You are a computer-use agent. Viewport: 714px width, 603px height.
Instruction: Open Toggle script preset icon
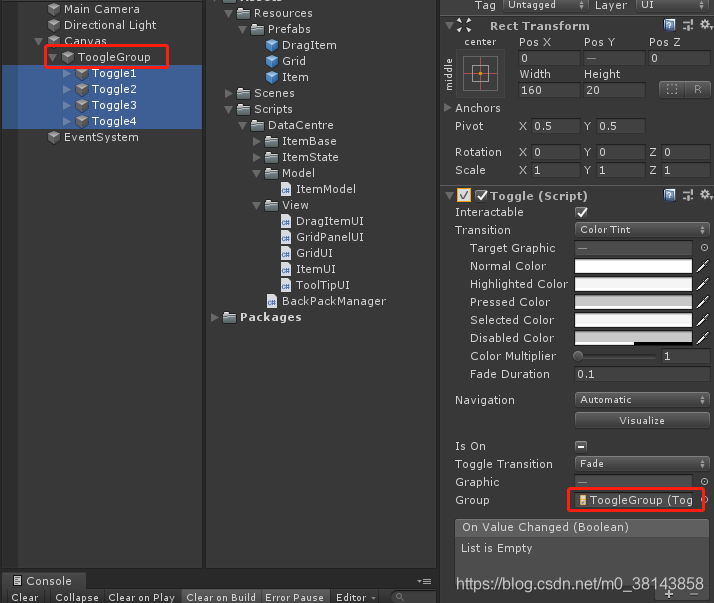(688, 195)
